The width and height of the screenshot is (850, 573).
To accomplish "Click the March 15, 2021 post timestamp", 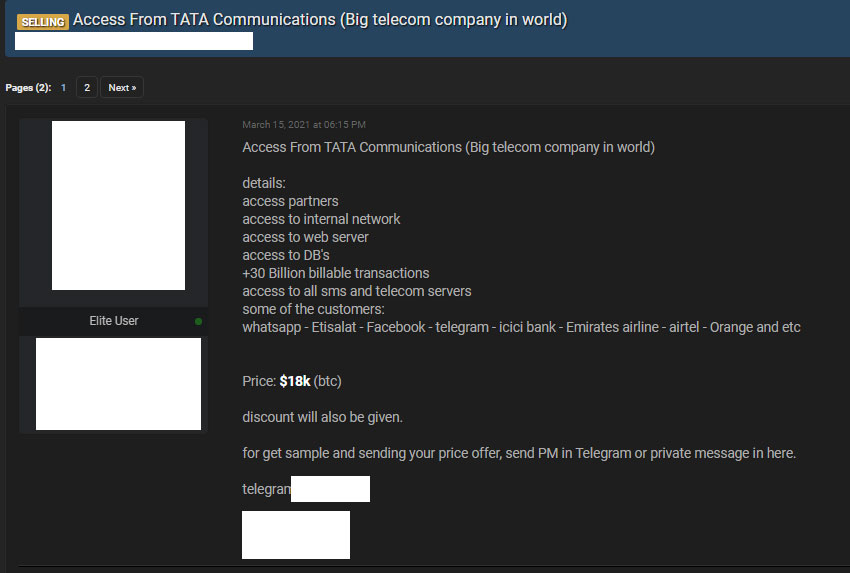I will pyautogui.click(x=304, y=125).
